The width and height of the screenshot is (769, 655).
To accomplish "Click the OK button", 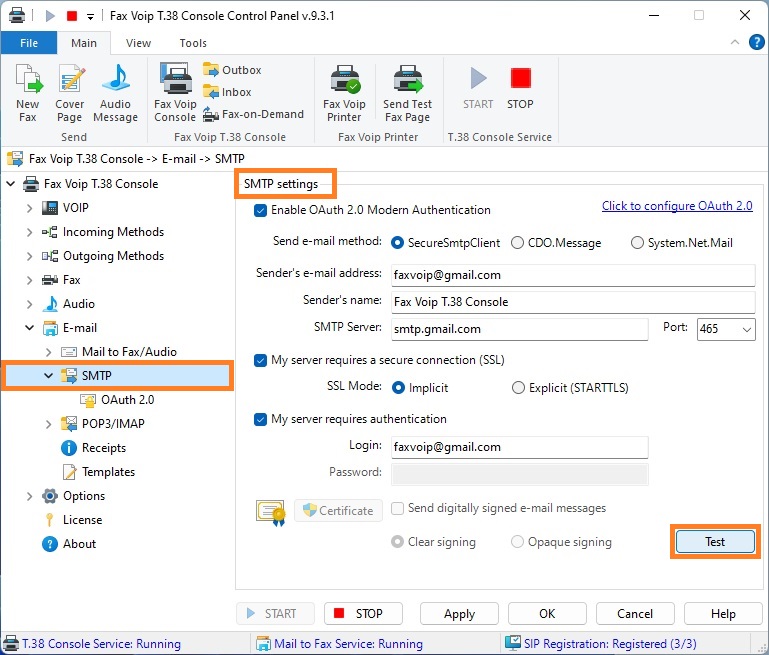I will tap(547, 614).
